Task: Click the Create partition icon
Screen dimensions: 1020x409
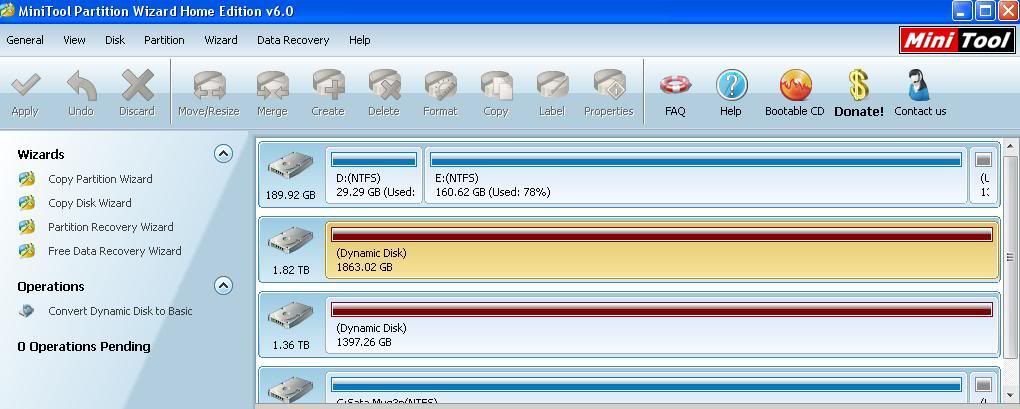Action: pos(328,85)
